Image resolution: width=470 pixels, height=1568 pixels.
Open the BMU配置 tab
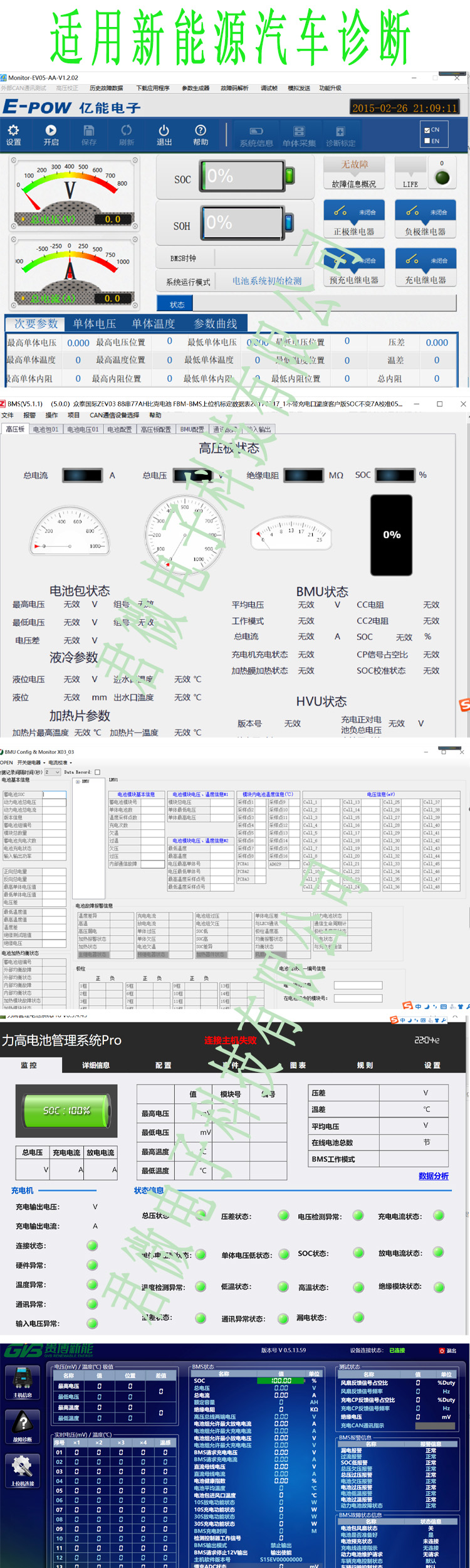(192, 430)
